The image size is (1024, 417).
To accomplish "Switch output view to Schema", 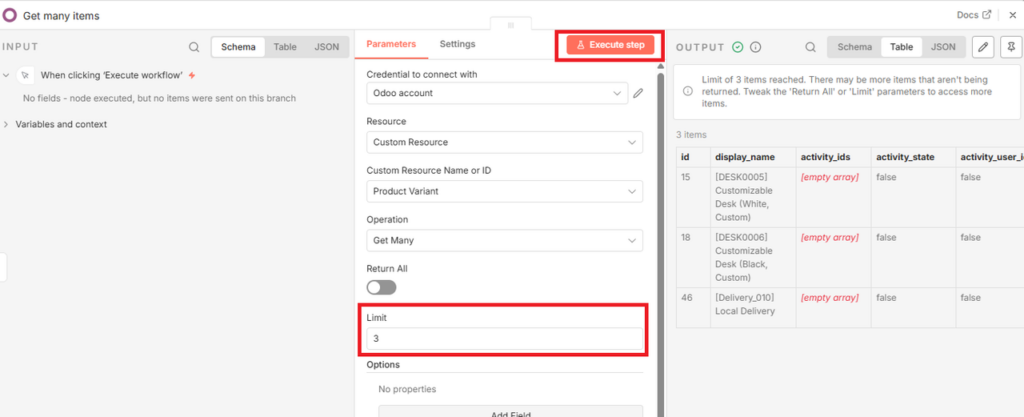I will (855, 47).
